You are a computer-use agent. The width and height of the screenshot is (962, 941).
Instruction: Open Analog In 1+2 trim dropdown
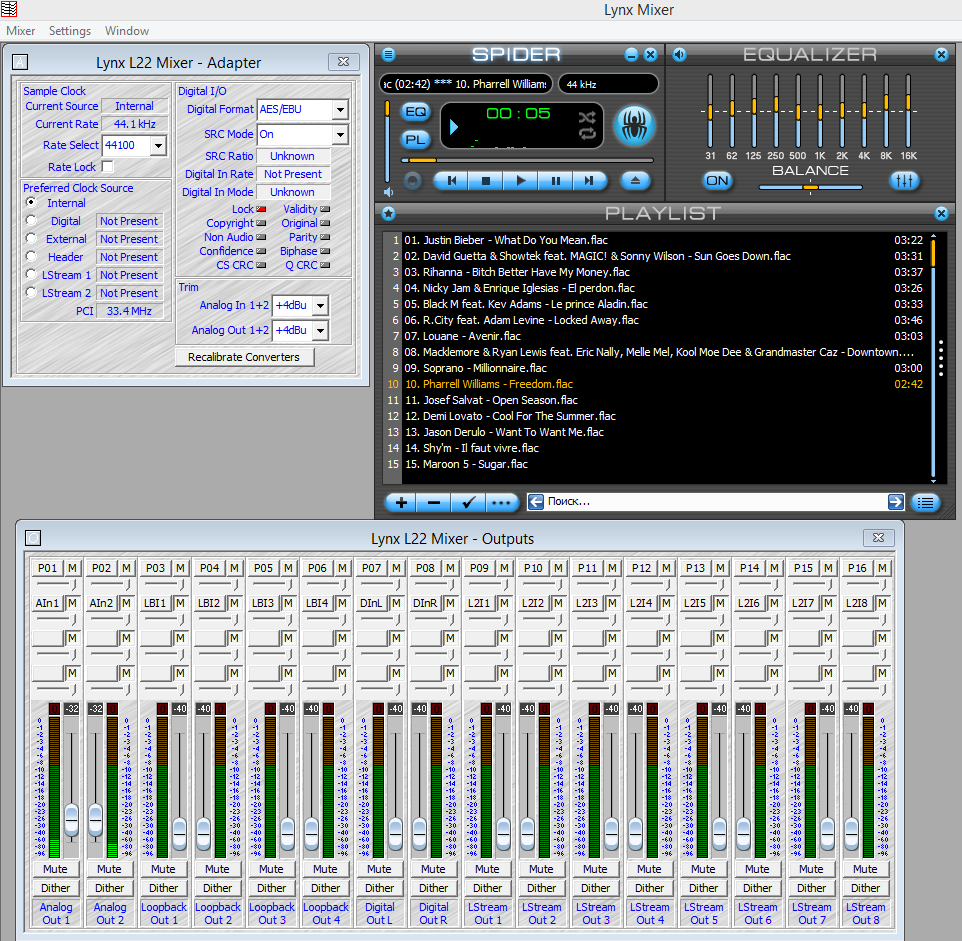[x=320, y=305]
